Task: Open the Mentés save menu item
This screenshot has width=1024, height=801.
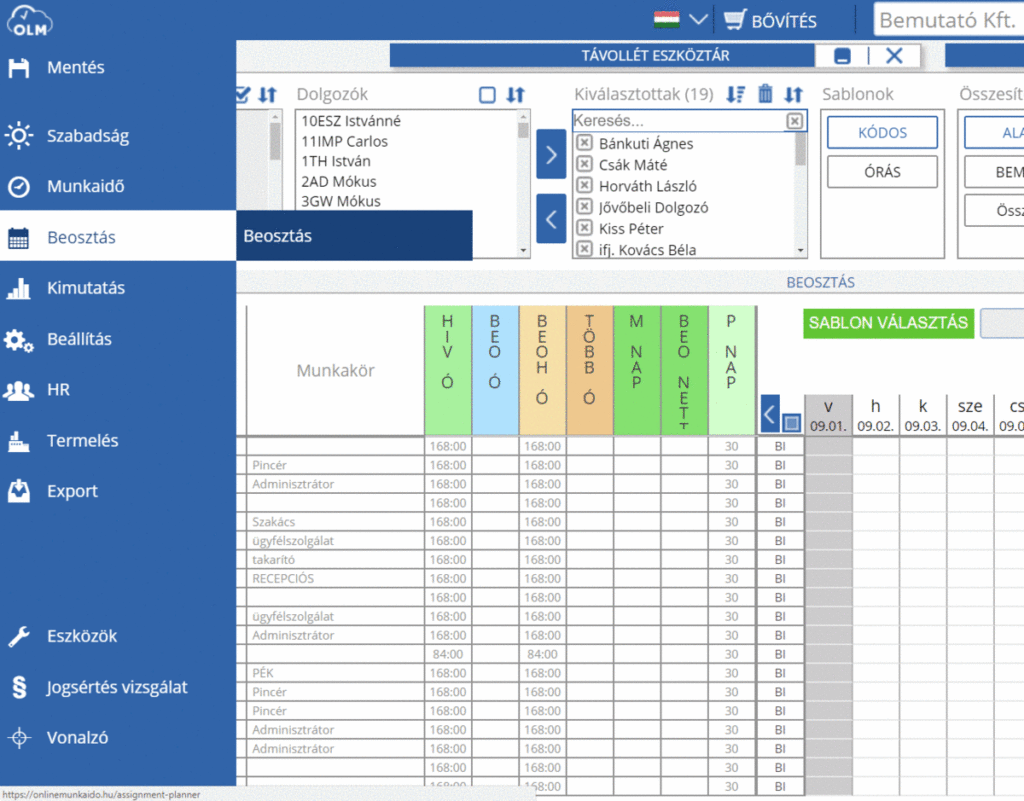Action: pos(75,67)
